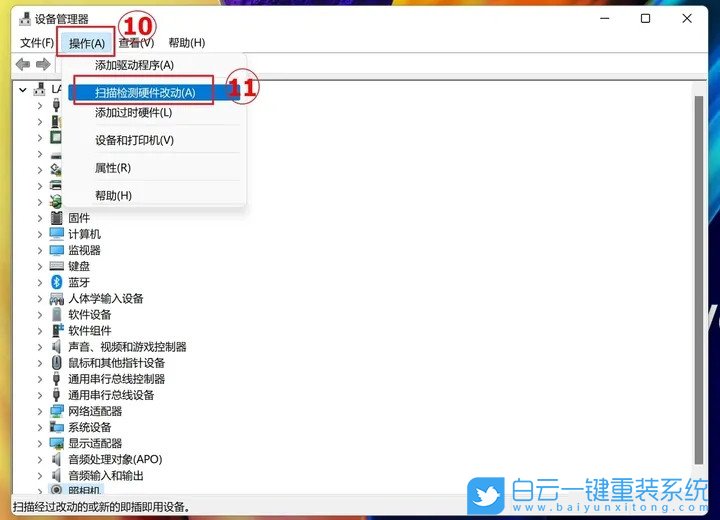The height and width of the screenshot is (520, 720).
Task: Open the 操作(A) menu
Action: (x=87, y=43)
